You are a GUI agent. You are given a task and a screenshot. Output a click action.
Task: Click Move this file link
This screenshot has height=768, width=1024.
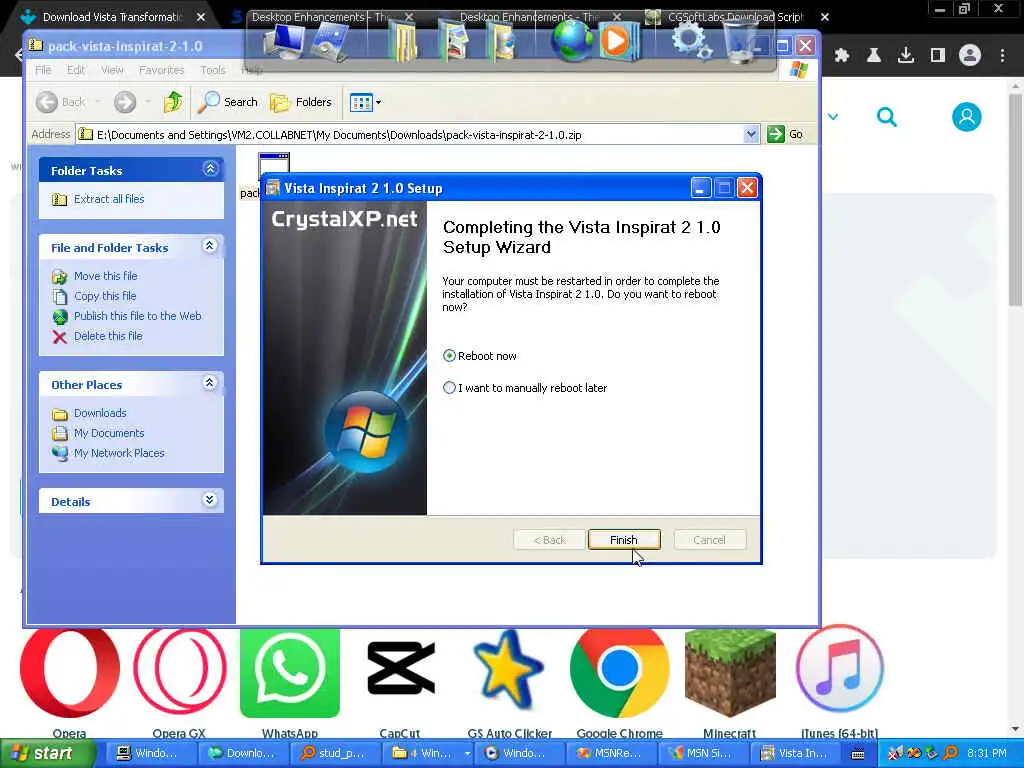106,276
